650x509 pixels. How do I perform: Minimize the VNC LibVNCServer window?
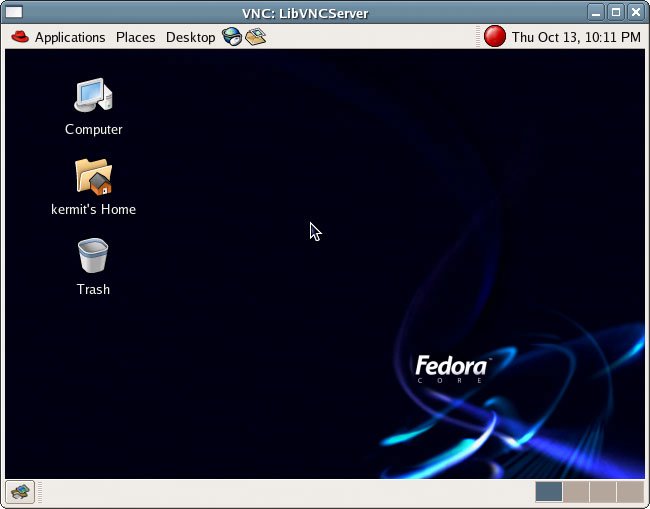point(596,12)
